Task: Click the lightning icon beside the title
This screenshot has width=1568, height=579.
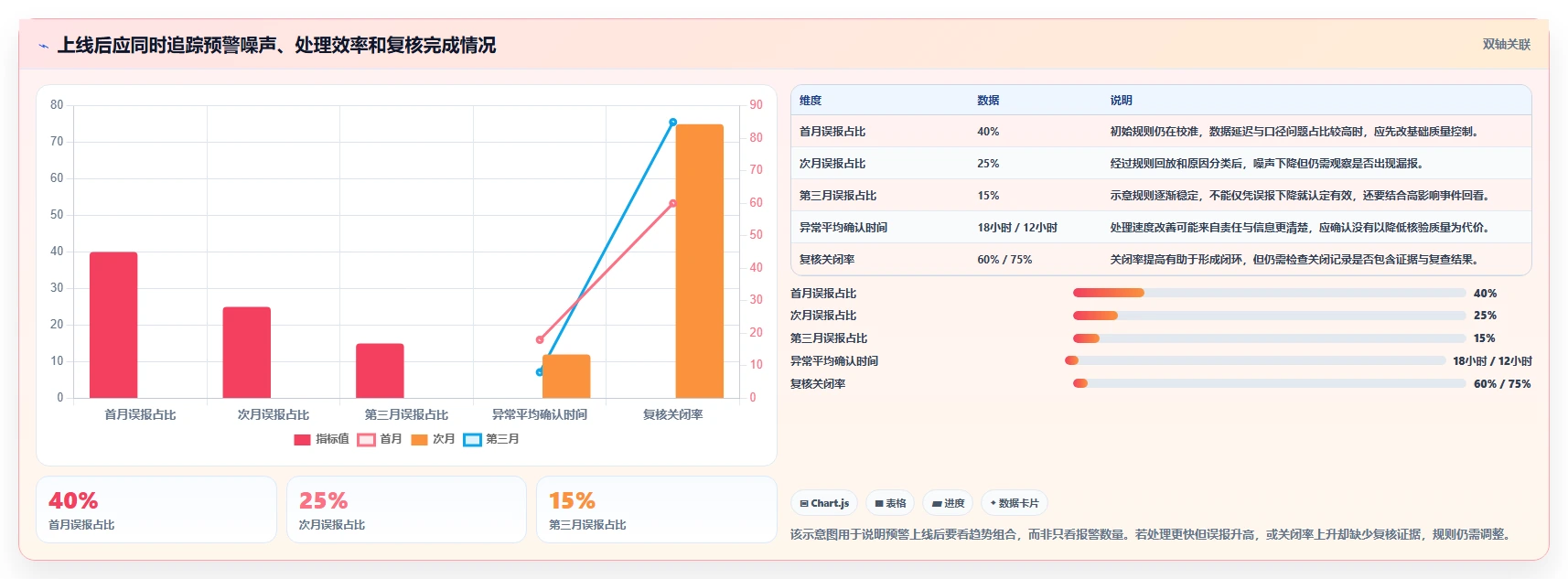Action: (43, 46)
